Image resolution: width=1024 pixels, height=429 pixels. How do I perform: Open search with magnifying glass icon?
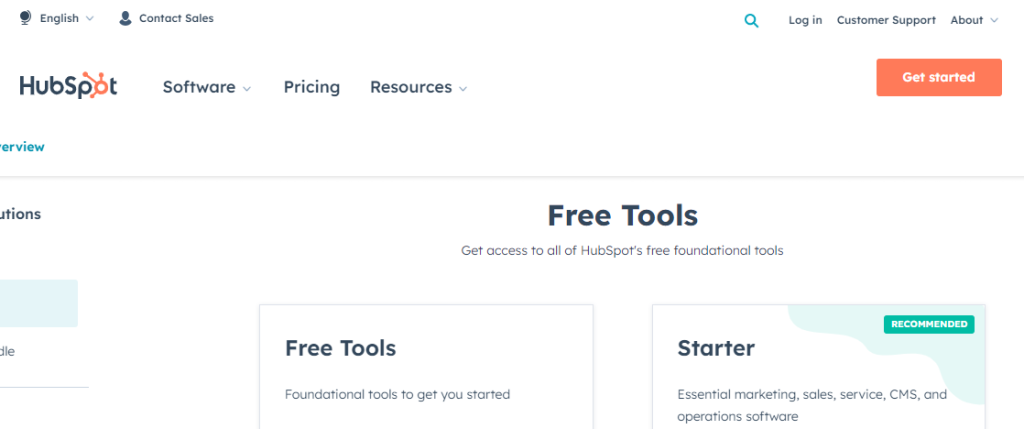point(752,21)
